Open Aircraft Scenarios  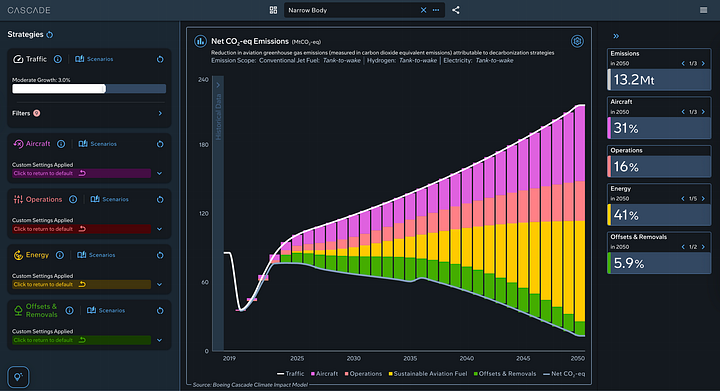coord(97,144)
